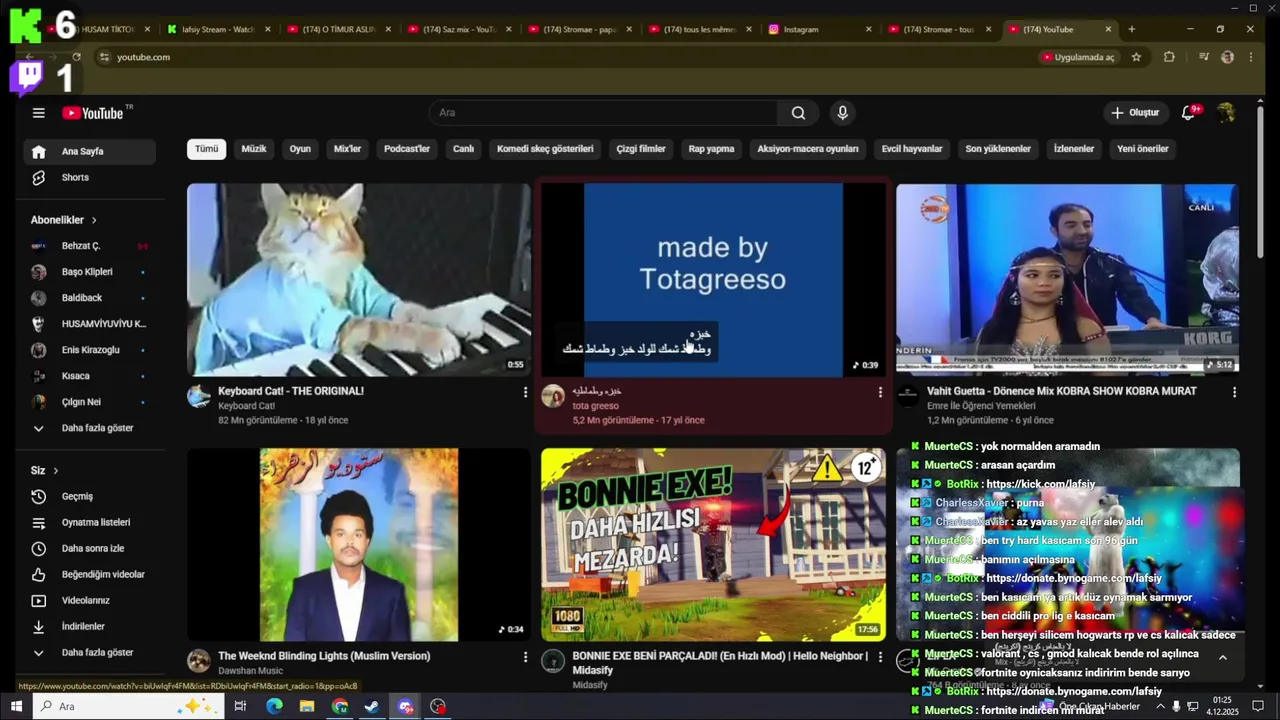1280x720 pixels.
Task: Start voice search with the microphone icon
Action: coord(842,113)
